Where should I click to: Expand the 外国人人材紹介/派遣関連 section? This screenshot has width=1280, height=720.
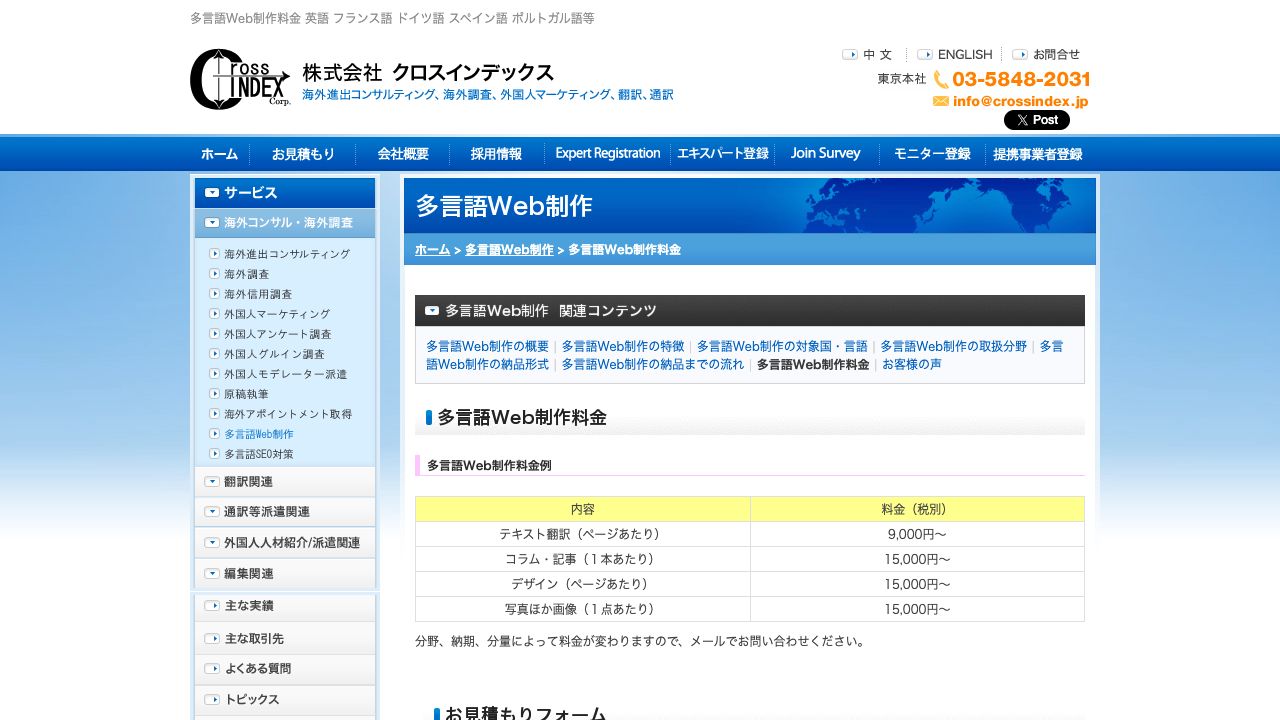coord(285,543)
